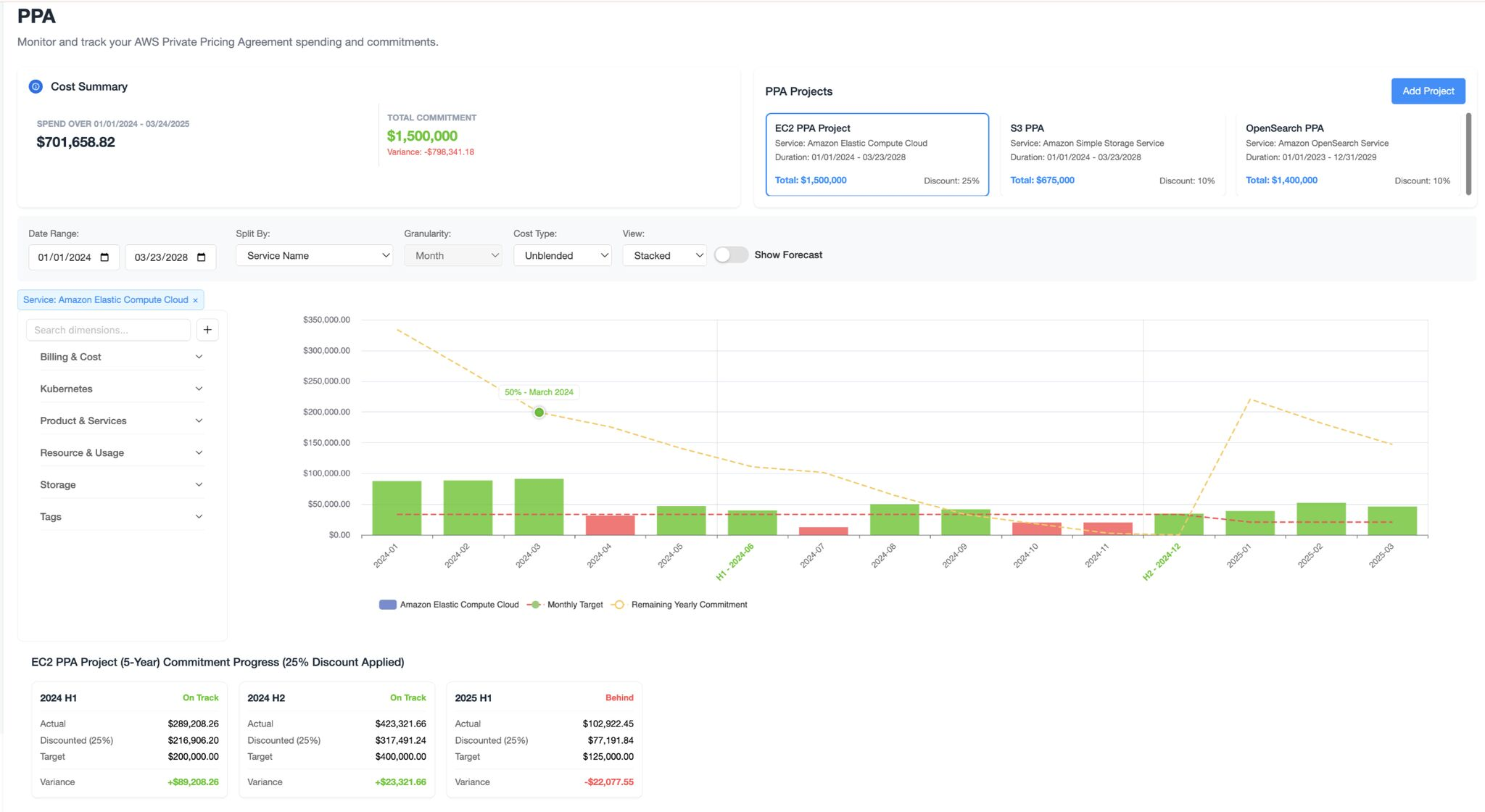Remove the Amazon Elastic Compute Cloud filter chip
This screenshot has height=812, width=1485.
(x=195, y=300)
